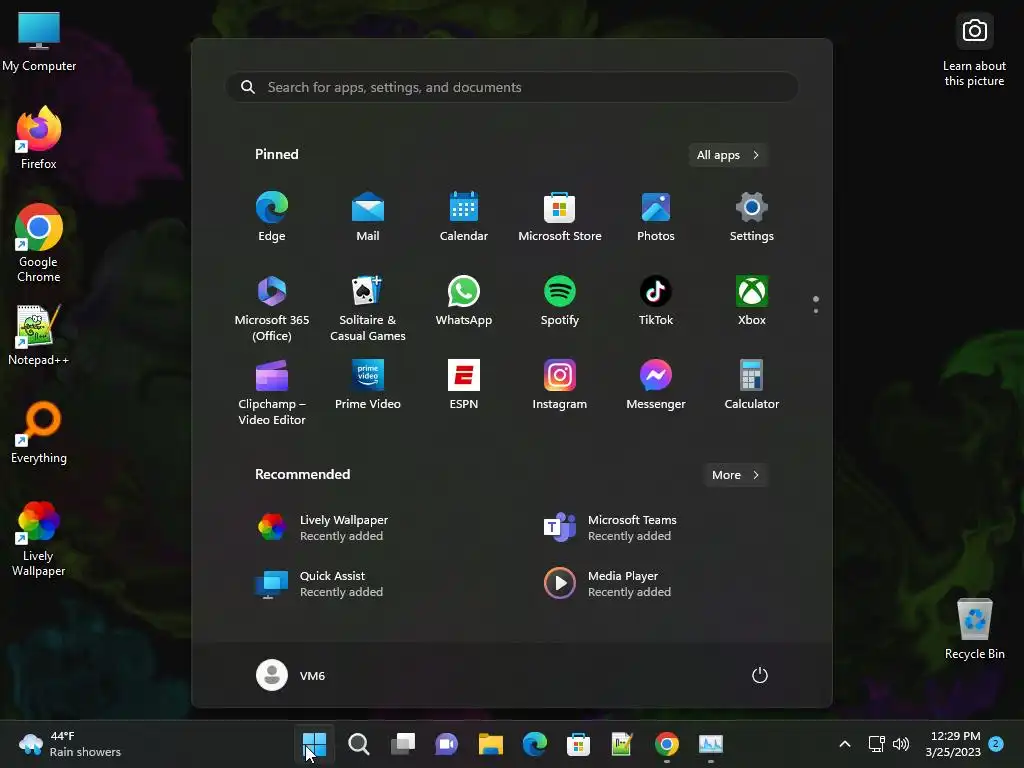Launch Instagram
This screenshot has height=768, width=1024.
560,386
